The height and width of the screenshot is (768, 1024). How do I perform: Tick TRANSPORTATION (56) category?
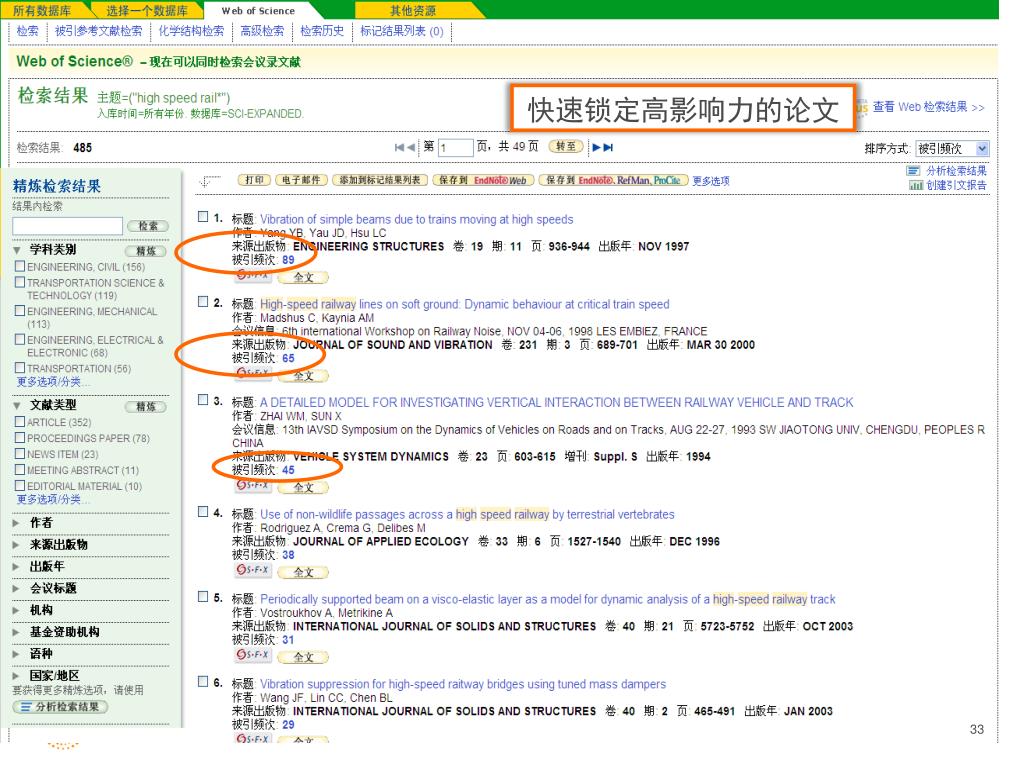(20, 368)
